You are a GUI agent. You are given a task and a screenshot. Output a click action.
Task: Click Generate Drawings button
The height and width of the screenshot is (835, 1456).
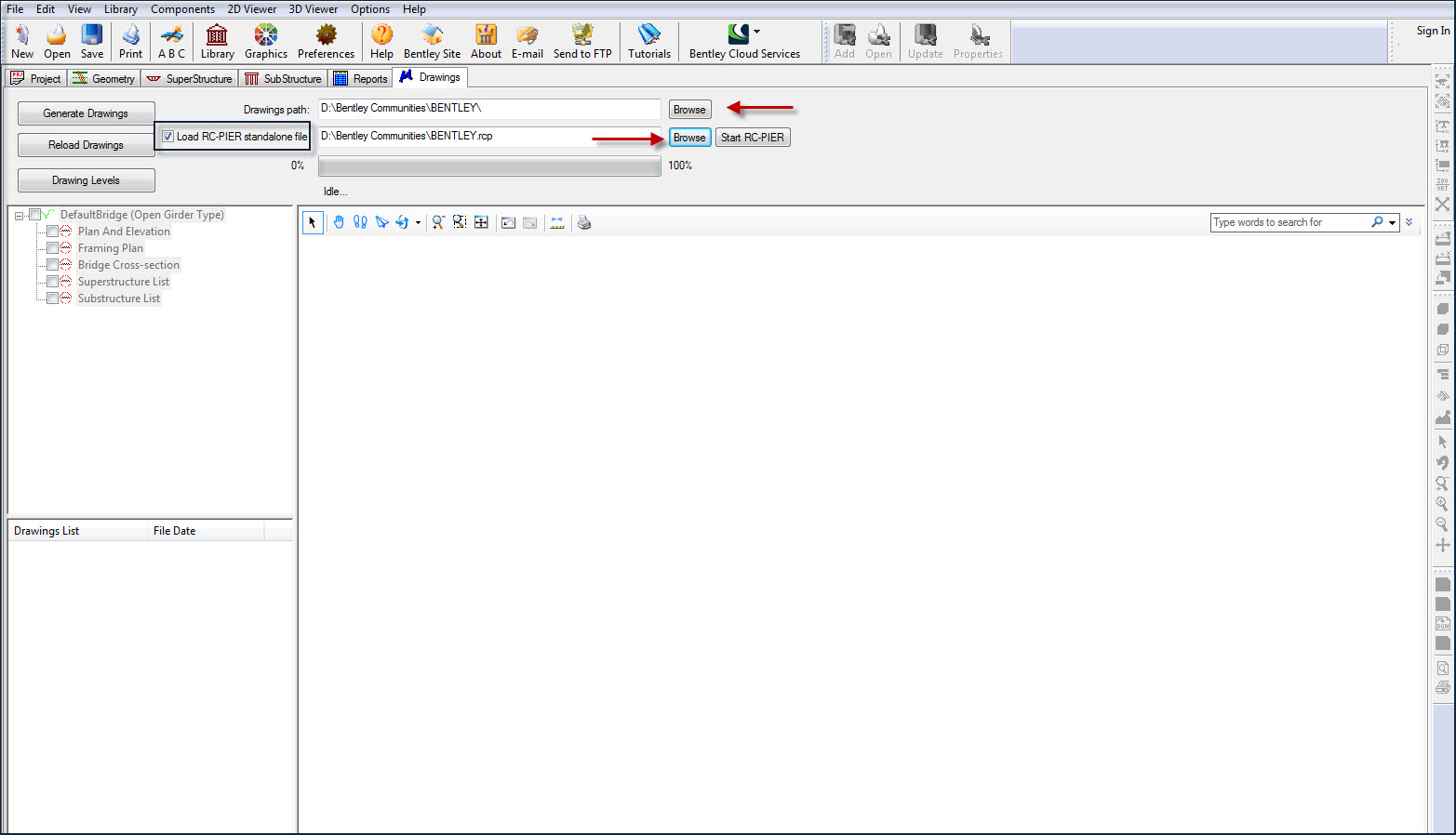[86, 113]
